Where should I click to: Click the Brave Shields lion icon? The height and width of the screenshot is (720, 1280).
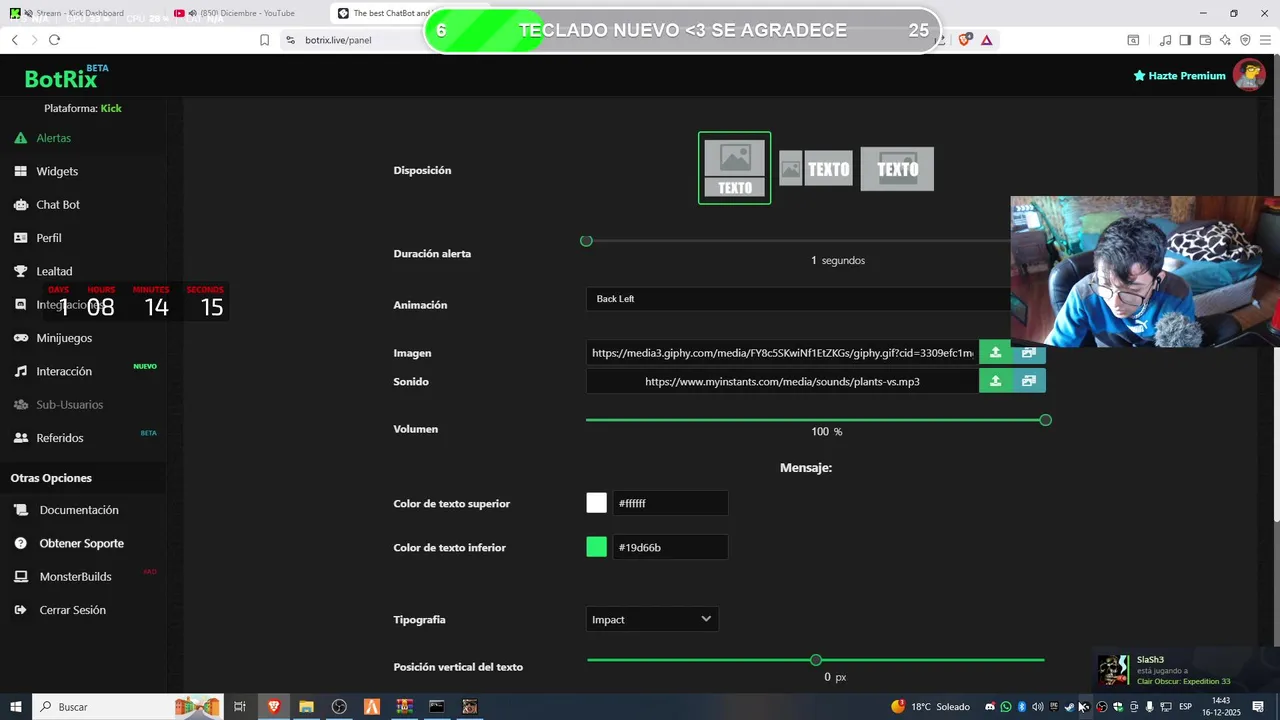point(965,40)
